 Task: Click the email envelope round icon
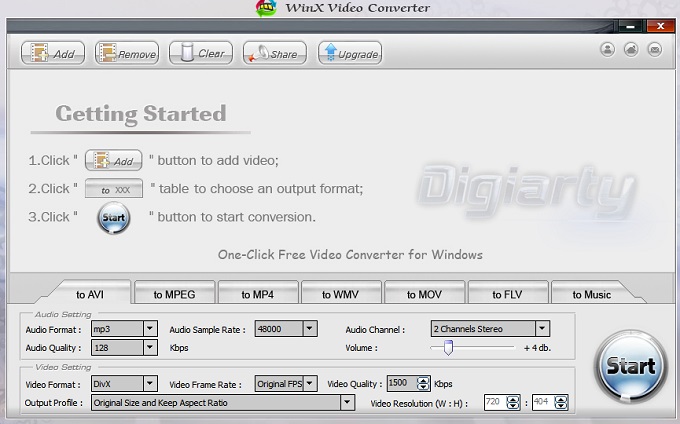click(x=655, y=49)
